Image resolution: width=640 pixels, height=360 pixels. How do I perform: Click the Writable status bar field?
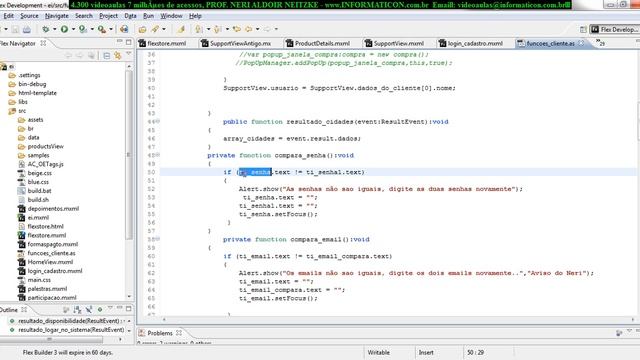pyautogui.click(x=379, y=352)
